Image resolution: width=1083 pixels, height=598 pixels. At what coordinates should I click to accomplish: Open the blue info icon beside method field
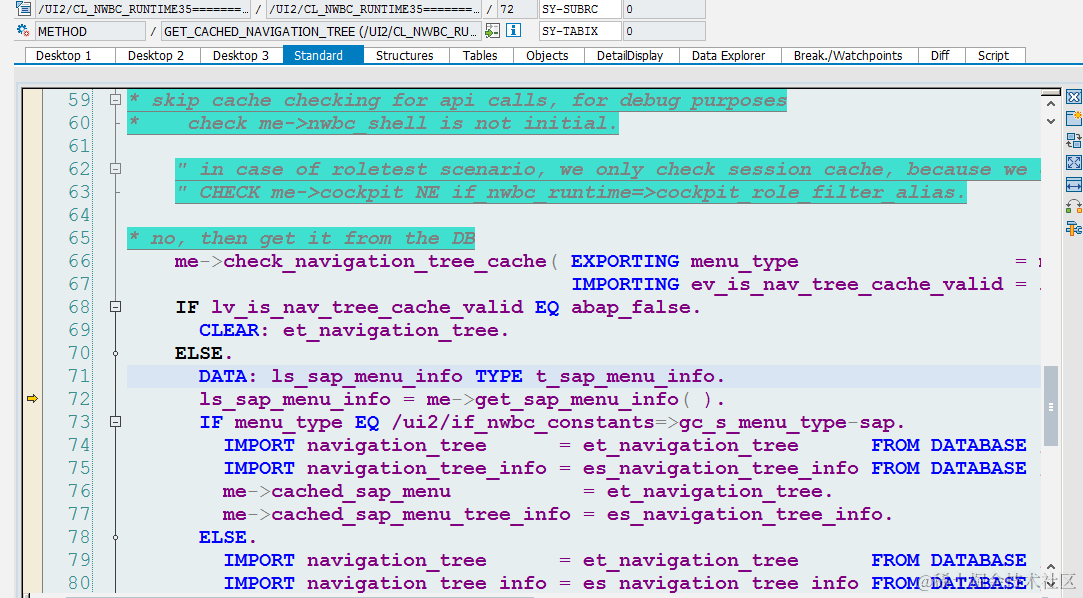coord(513,31)
